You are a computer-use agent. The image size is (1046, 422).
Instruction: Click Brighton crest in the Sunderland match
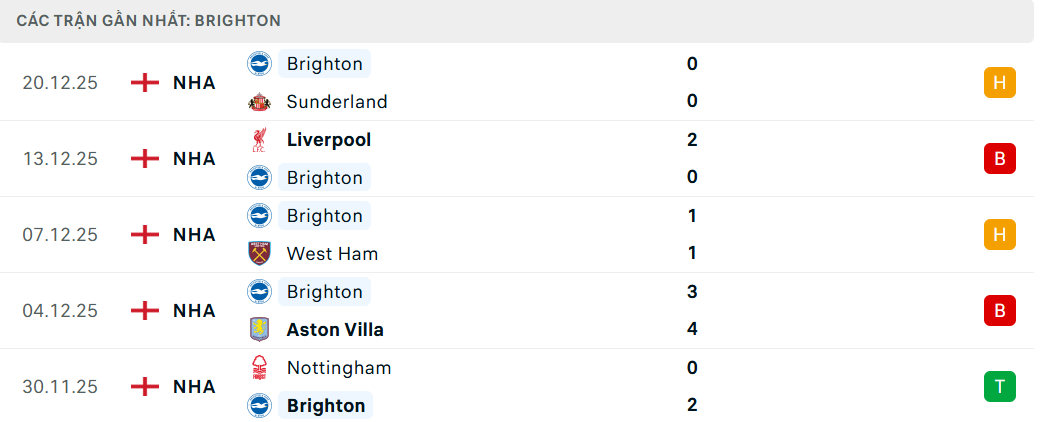click(260, 64)
